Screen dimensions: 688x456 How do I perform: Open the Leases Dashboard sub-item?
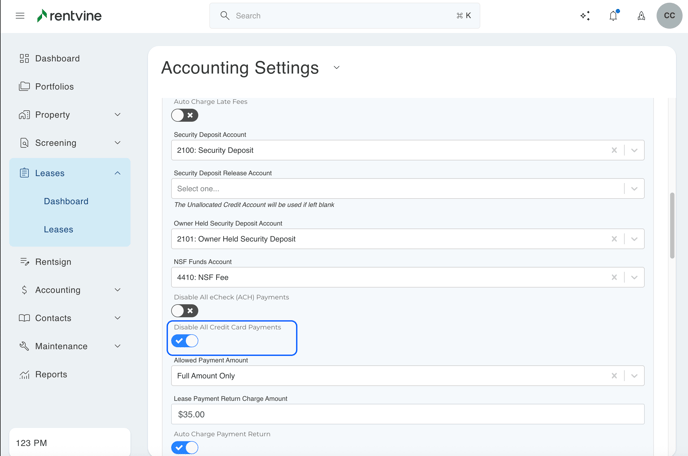click(66, 202)
